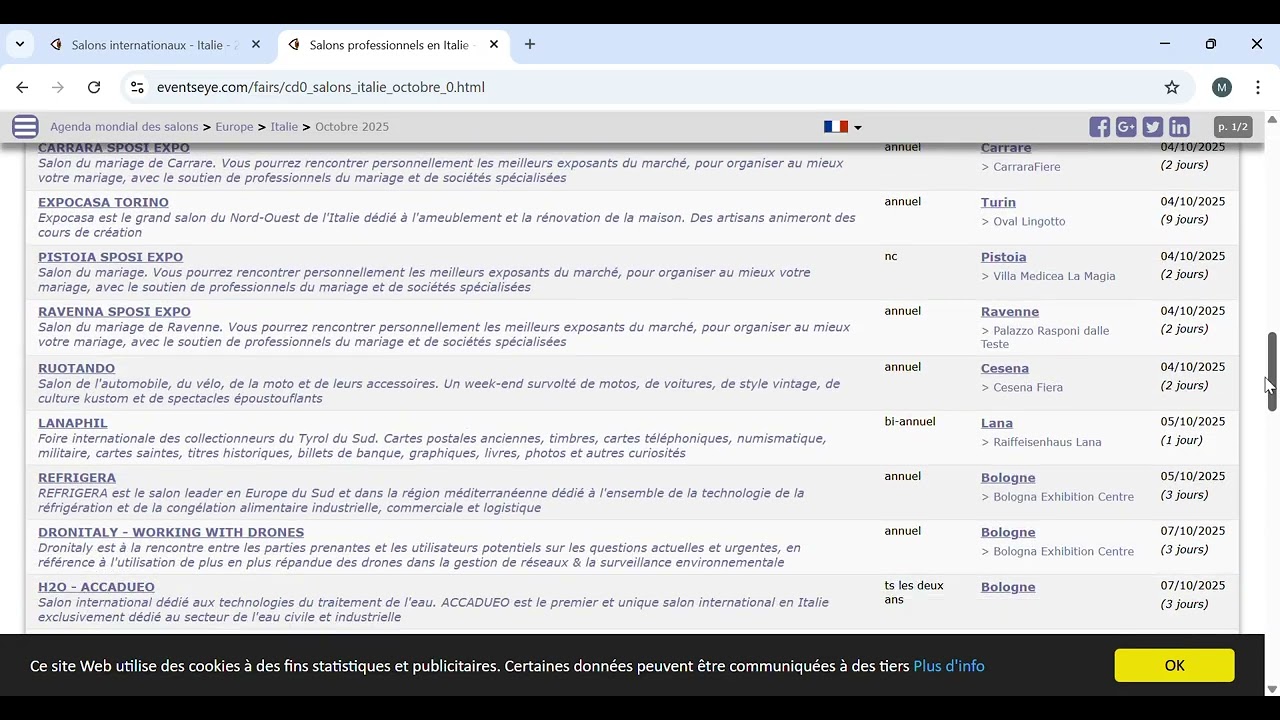Open EXPOCASA TORINO event link
Screen dimensions: 1280x720
(103, 202)
